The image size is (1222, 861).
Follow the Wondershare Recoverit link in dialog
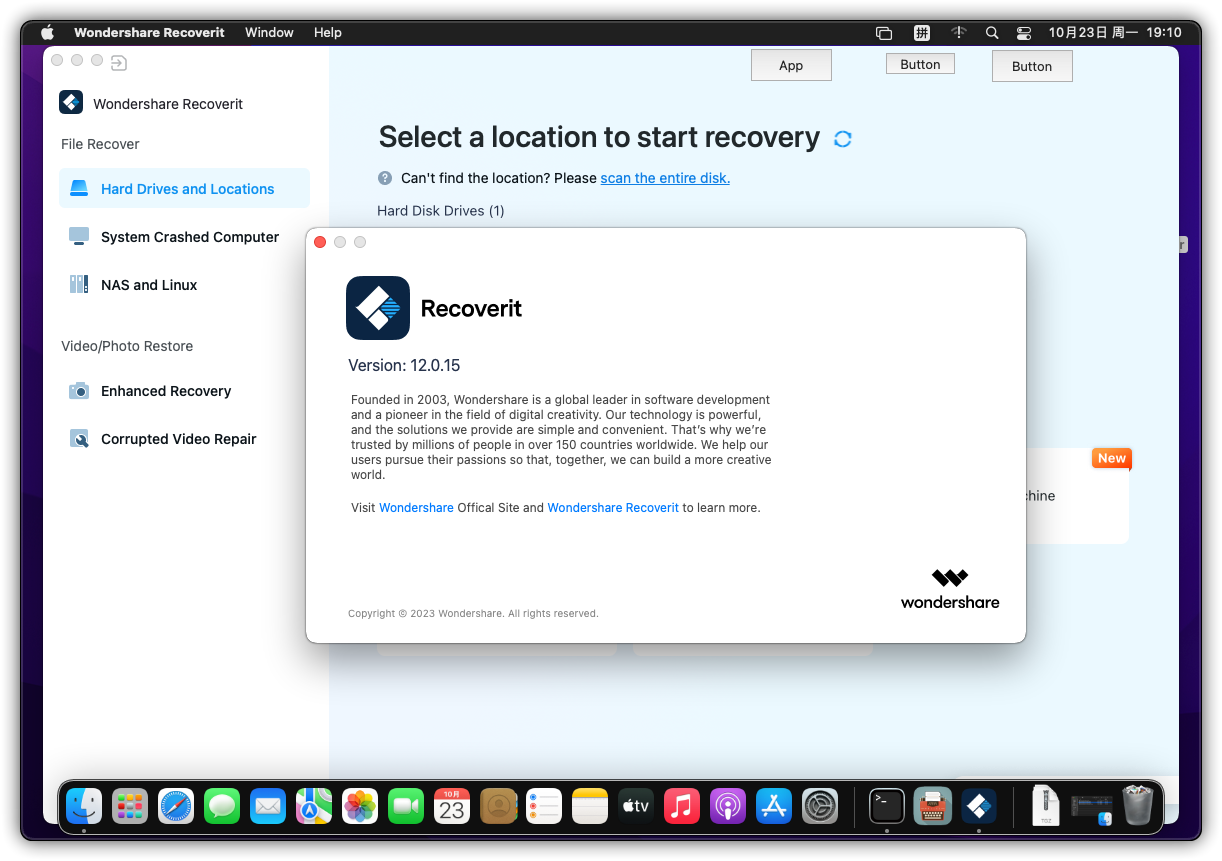613,508
